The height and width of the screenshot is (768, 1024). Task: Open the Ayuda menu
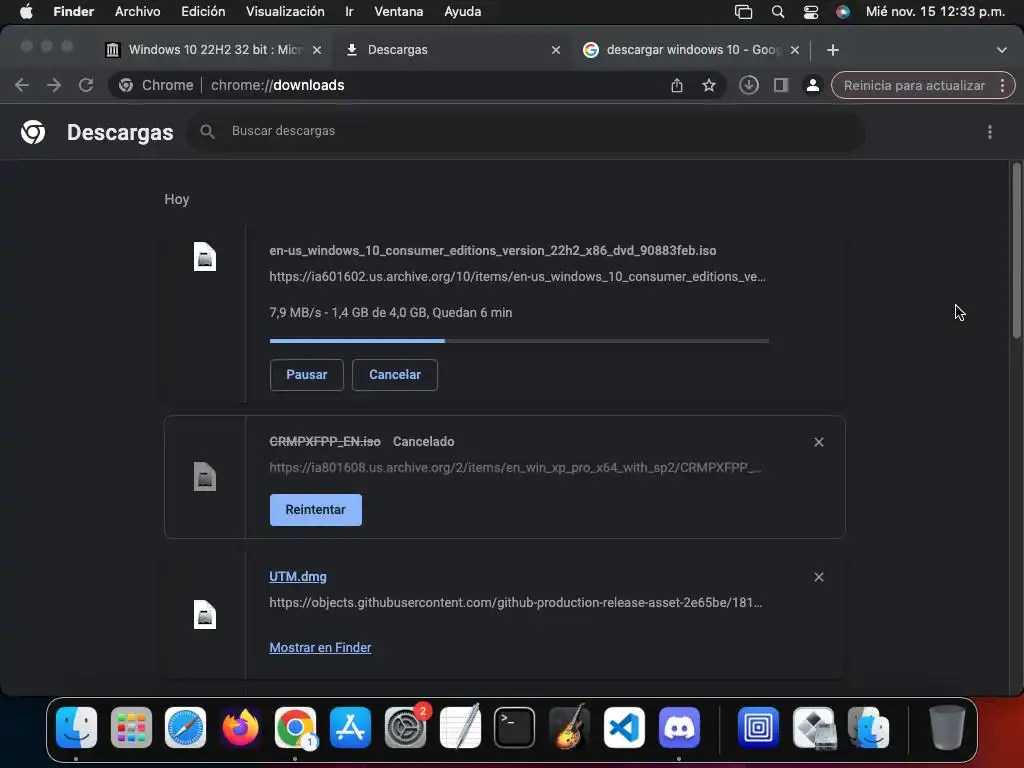click(462, 12)
